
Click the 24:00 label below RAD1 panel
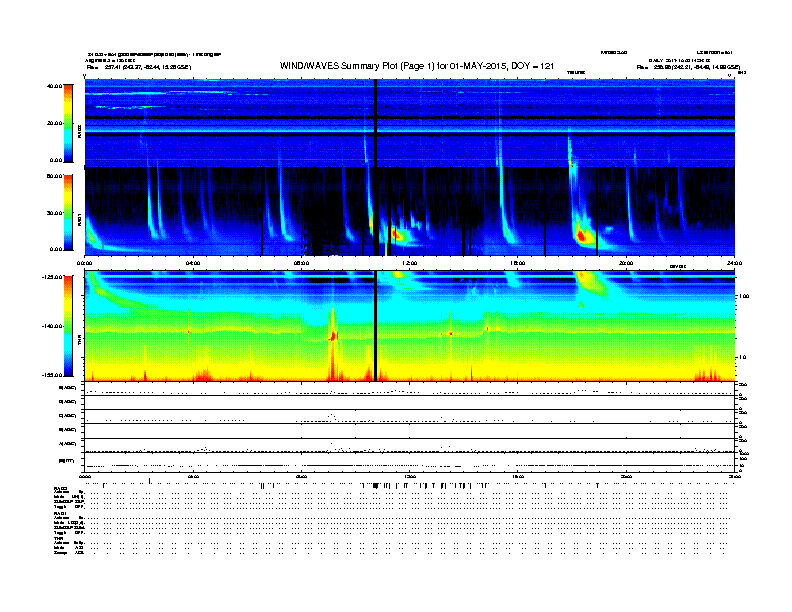[734, 264]
